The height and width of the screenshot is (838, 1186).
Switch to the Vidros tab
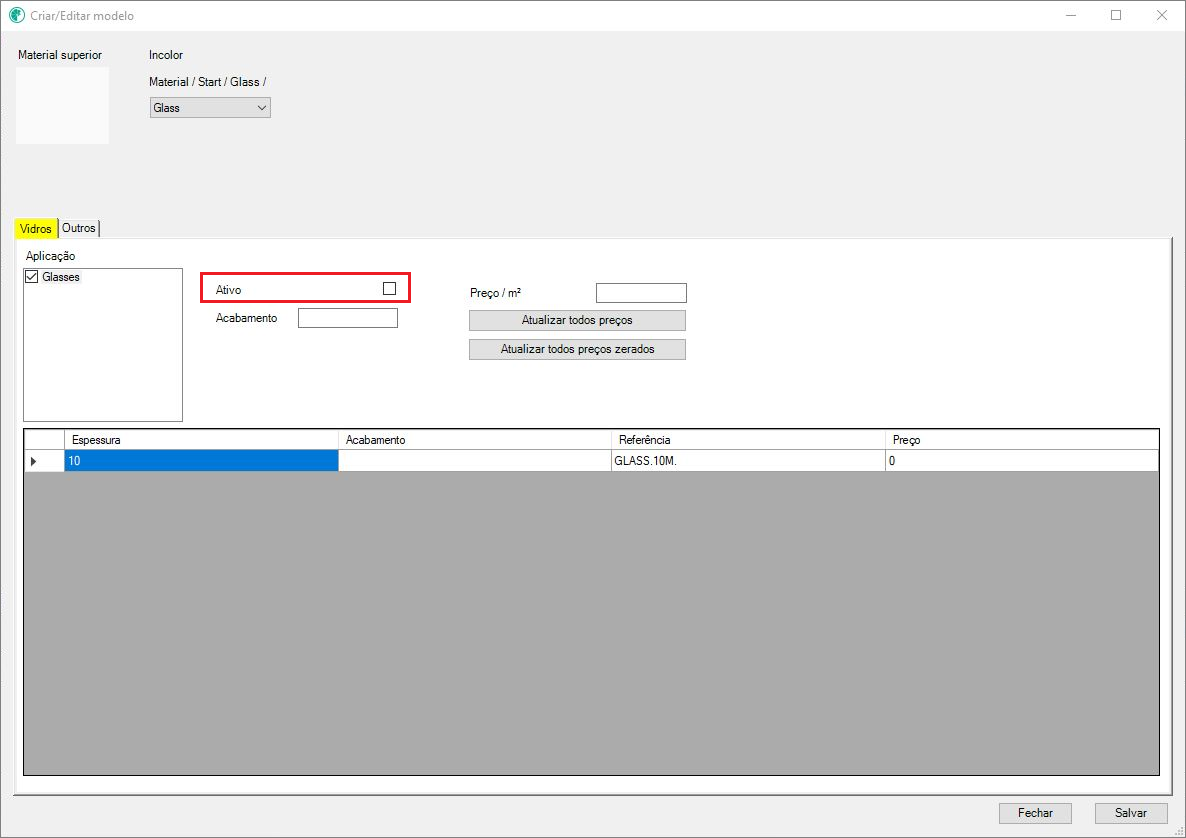[36, 228]
